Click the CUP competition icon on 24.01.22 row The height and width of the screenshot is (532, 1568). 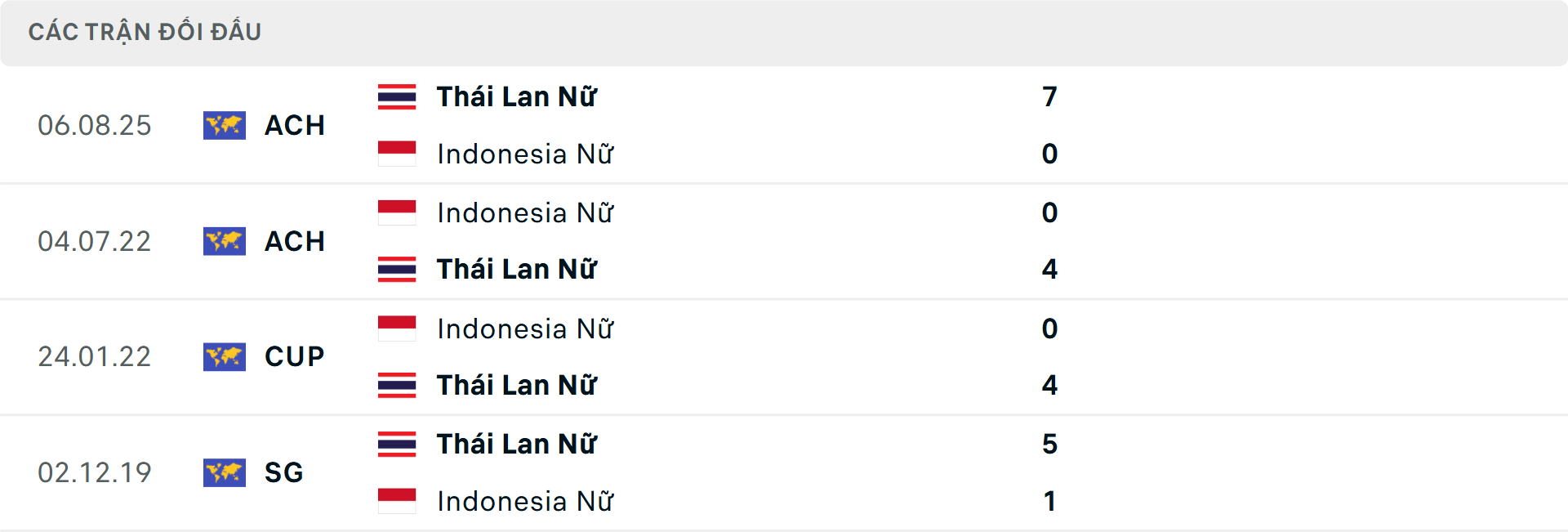tap(225, 357)
